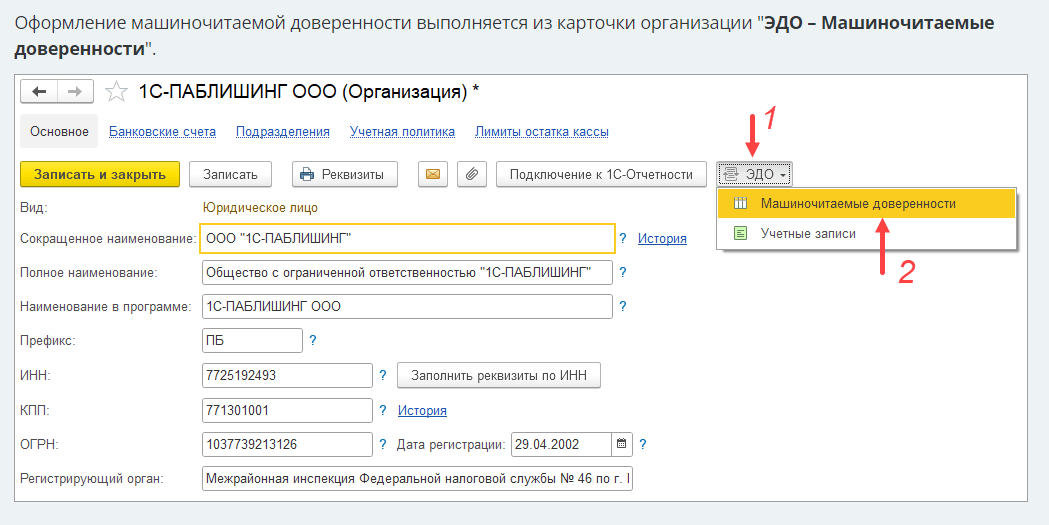The width and height of the screenshot is (1049, 525).
Task: Go forward with the right arrow button
Action: (75, 92)
